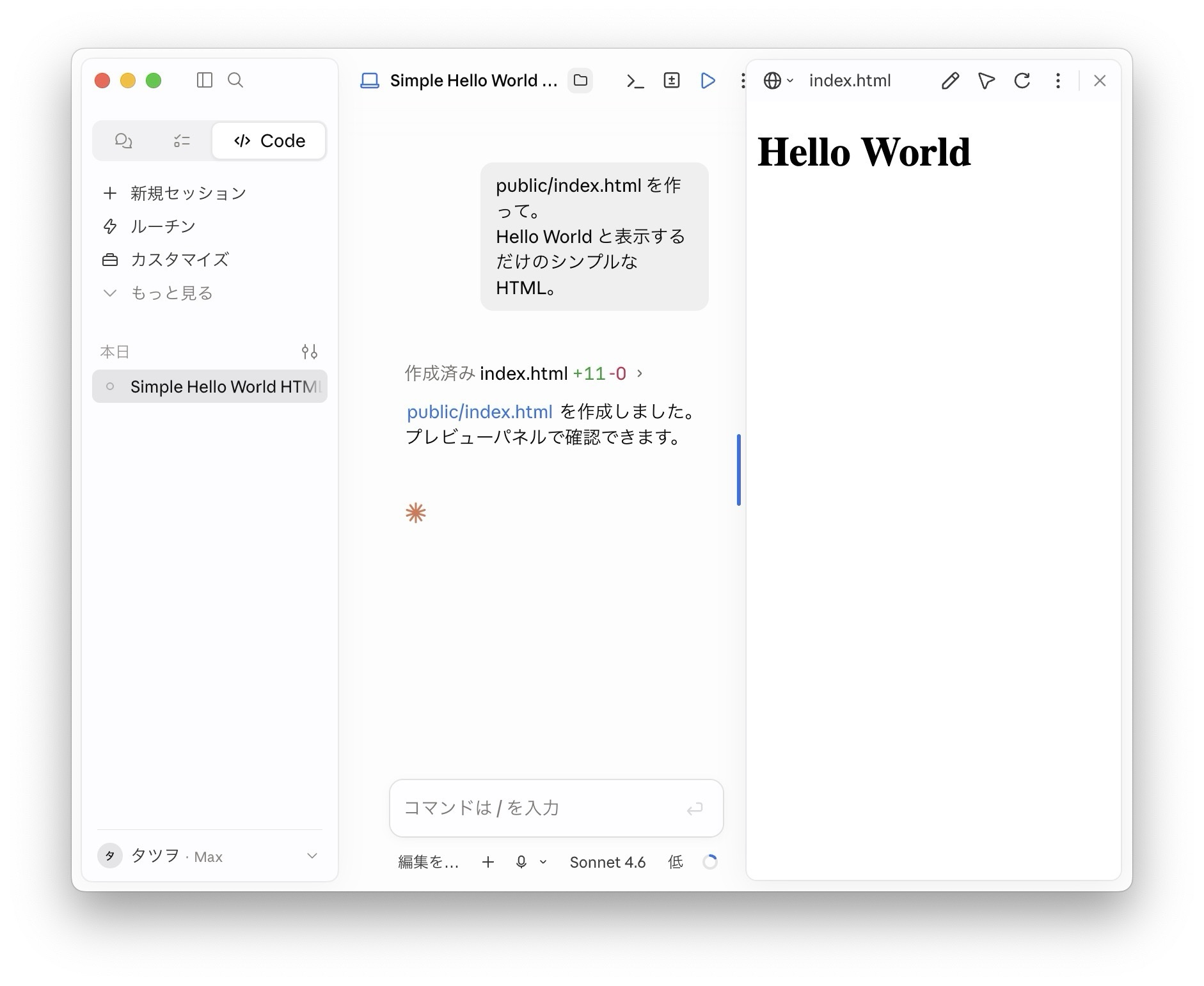
Task: Click the Hello World heading in the preview
Action: tap(864, 152)
